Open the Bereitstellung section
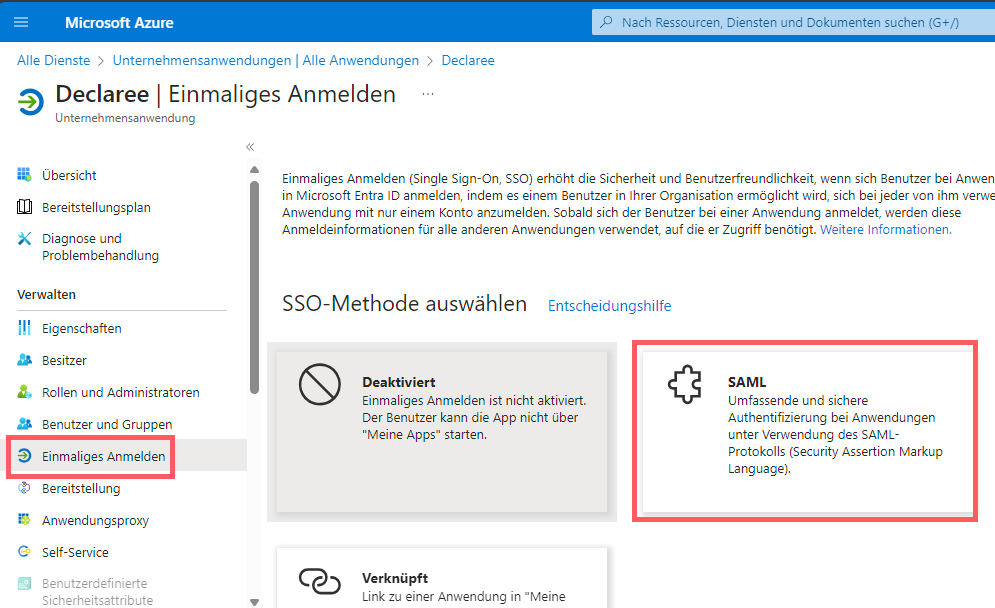The image size is (995, 608). pyautogui.click(x=73, y=488)
